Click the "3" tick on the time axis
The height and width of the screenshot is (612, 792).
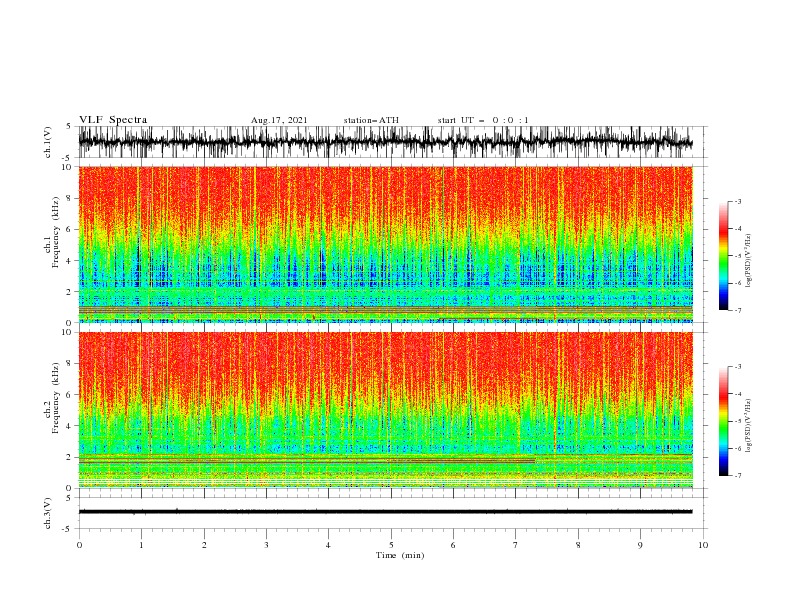266,545
